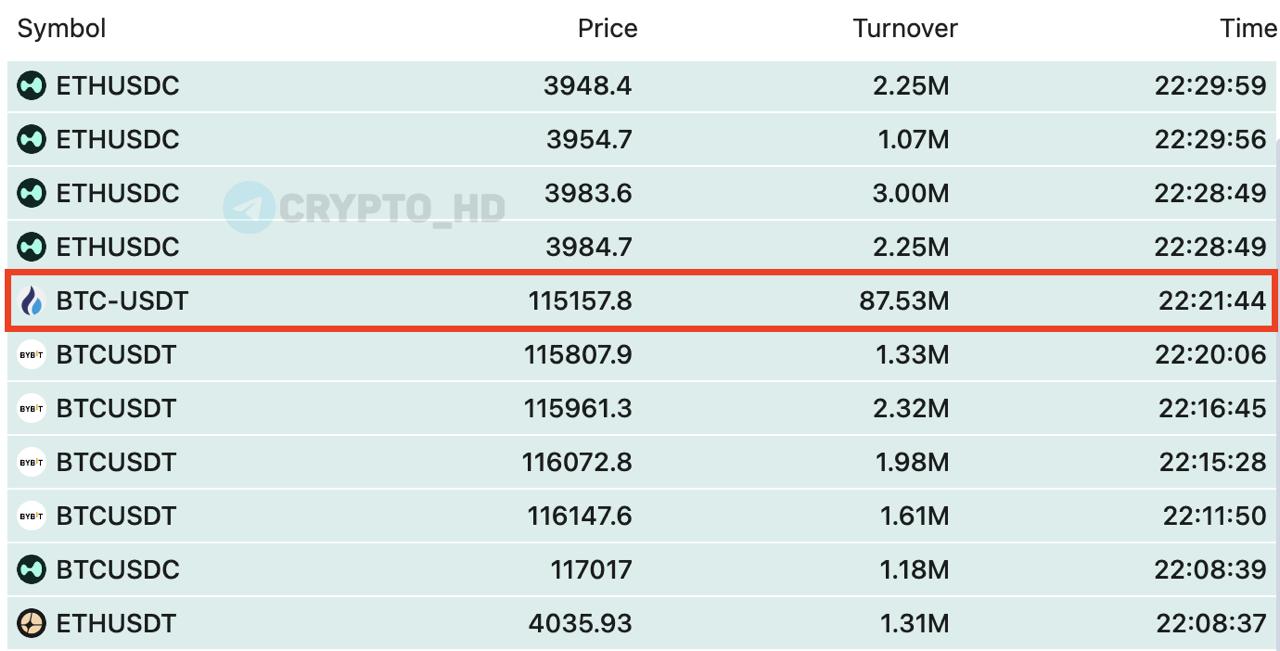Viewport: 1280px width, 651px height.
Task: Click the Bybit icon on the 116147.6 row
Action: (32, 516)
